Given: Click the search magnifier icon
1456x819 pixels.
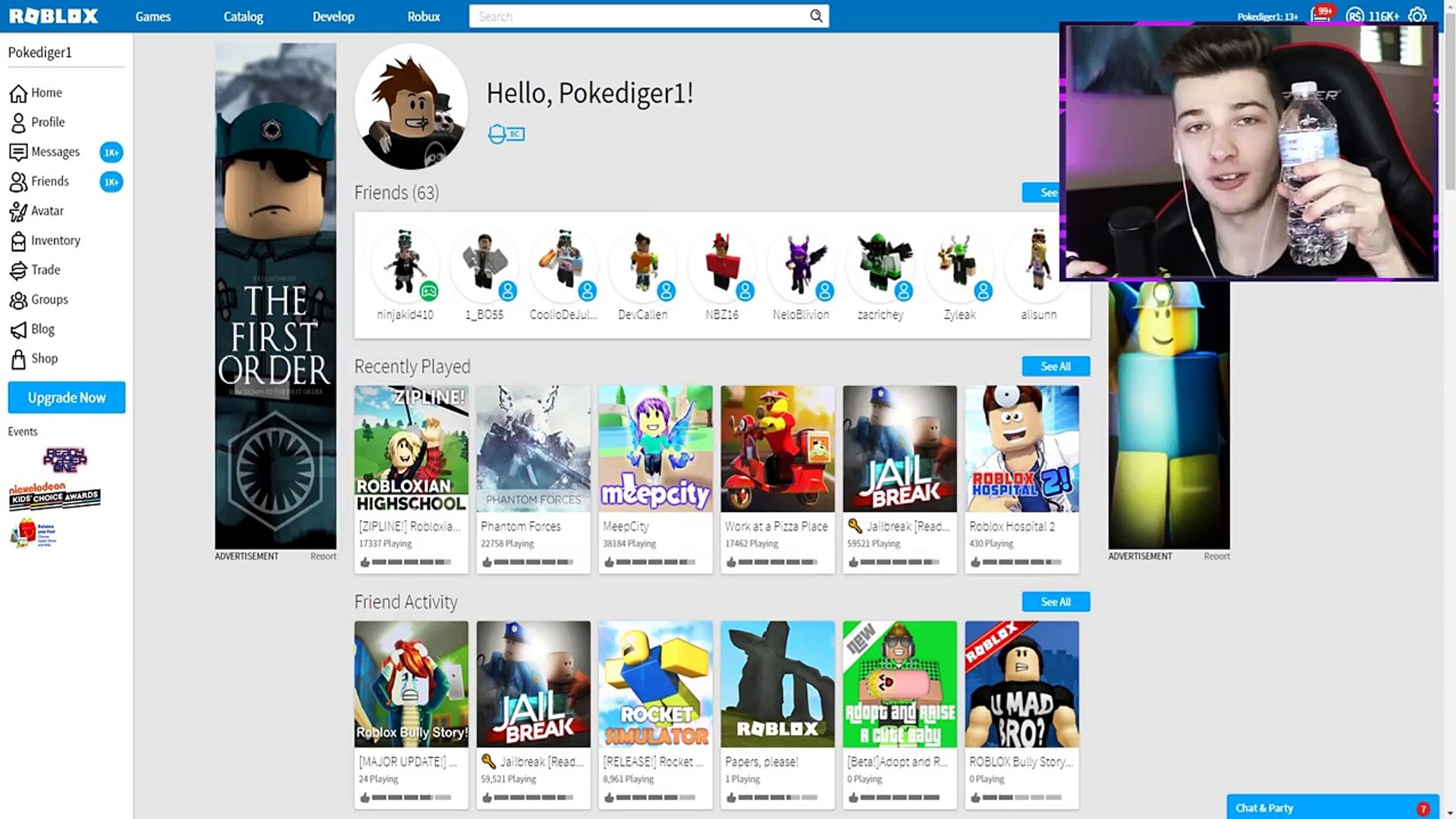Looking at the screenshot, I should tap(816, 16).
